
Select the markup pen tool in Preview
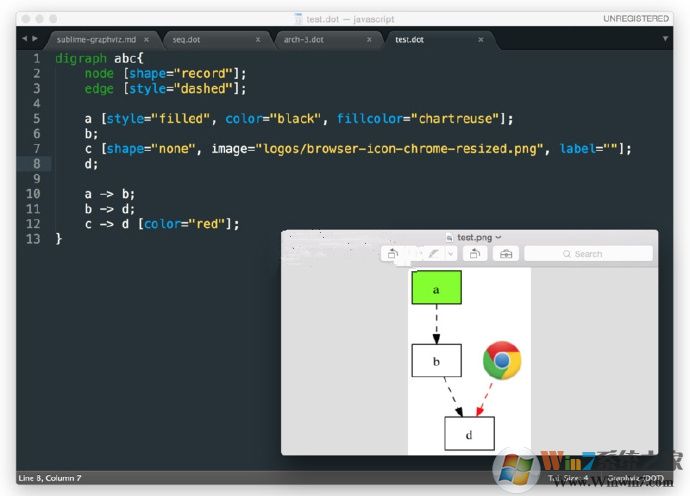point(433,254)
